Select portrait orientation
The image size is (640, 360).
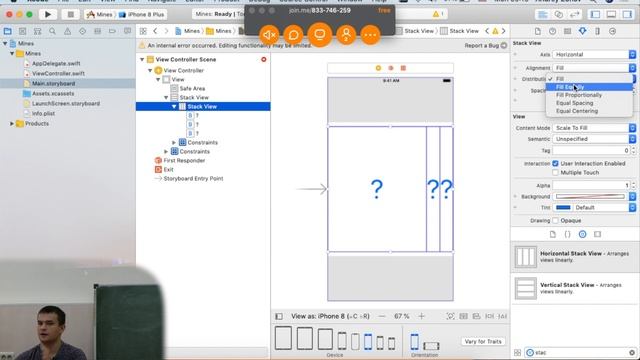tap(414, 342)
